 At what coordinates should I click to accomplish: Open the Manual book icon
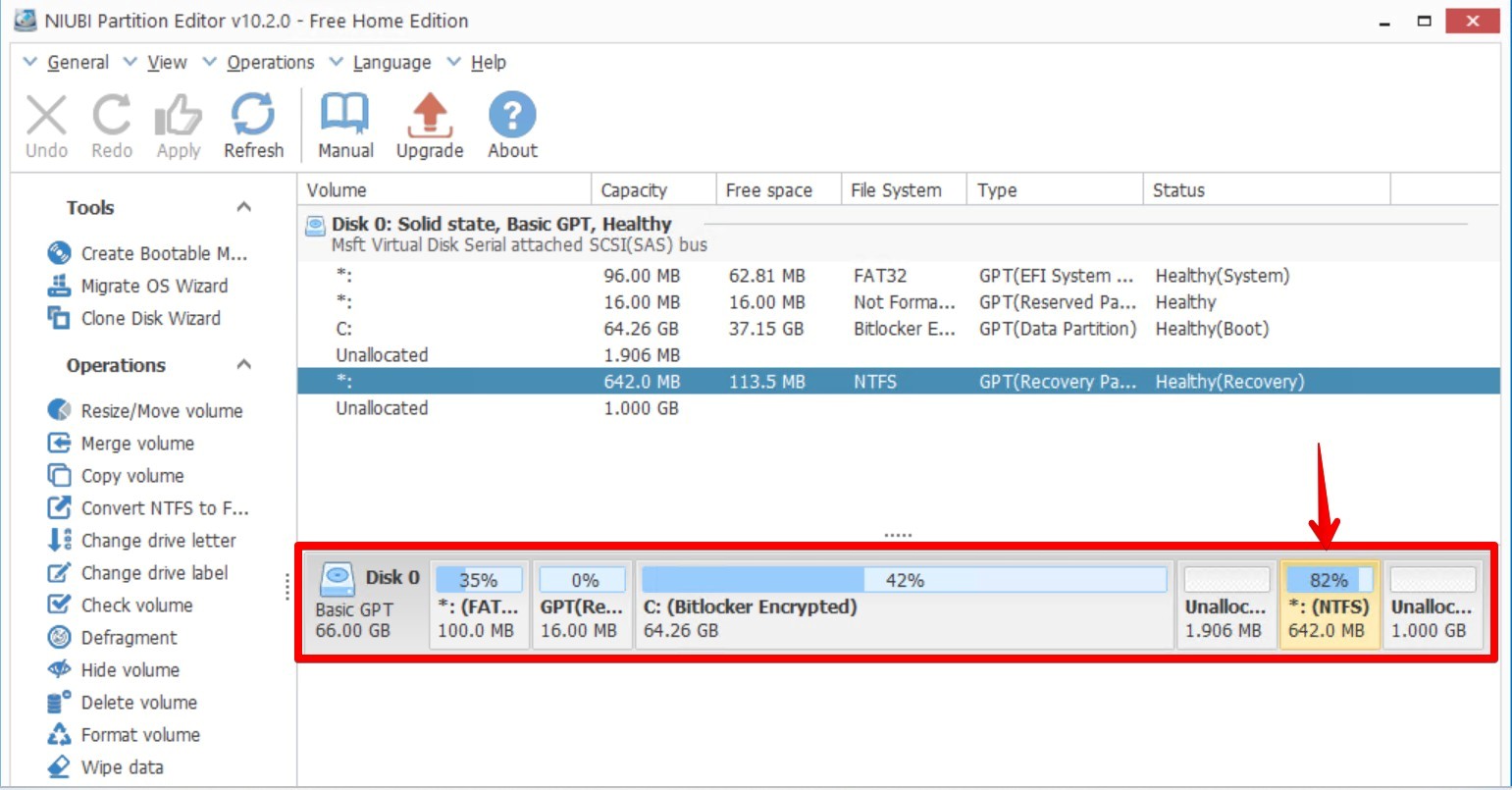tap(345, 115)
